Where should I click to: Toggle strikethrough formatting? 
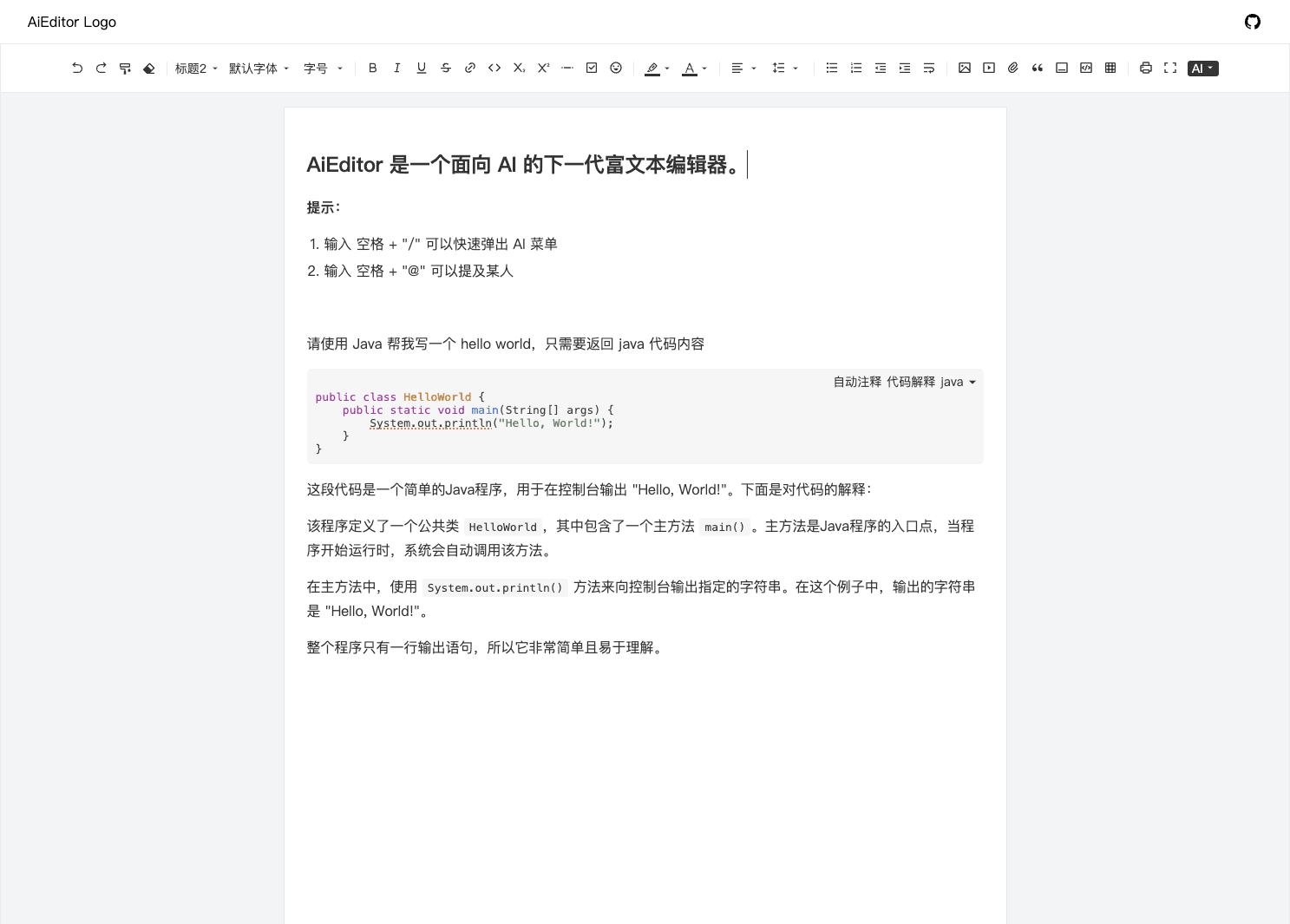click(446, 68)
